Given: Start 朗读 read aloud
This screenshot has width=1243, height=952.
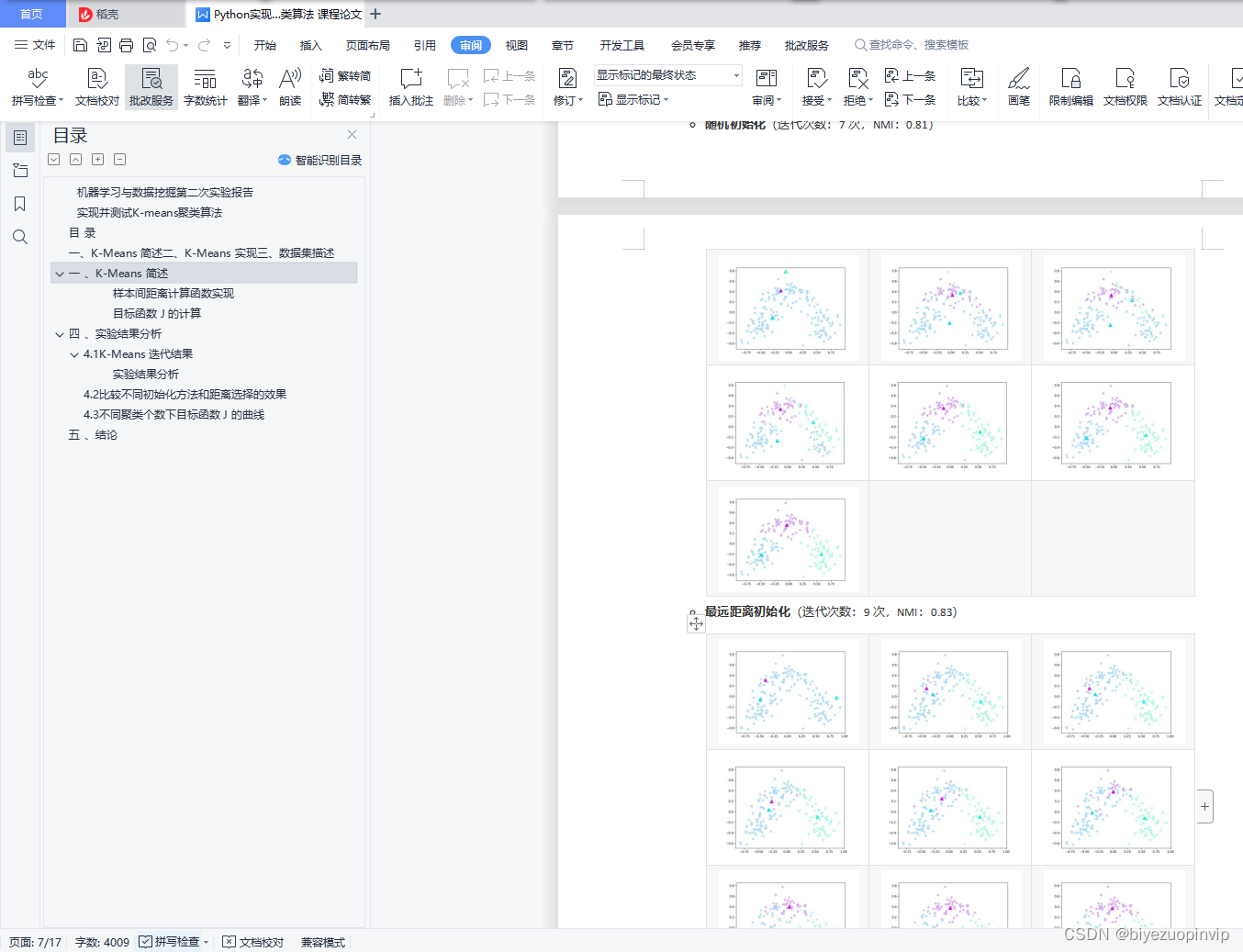Looking at the screenshot, I should [x=290, y=87].
